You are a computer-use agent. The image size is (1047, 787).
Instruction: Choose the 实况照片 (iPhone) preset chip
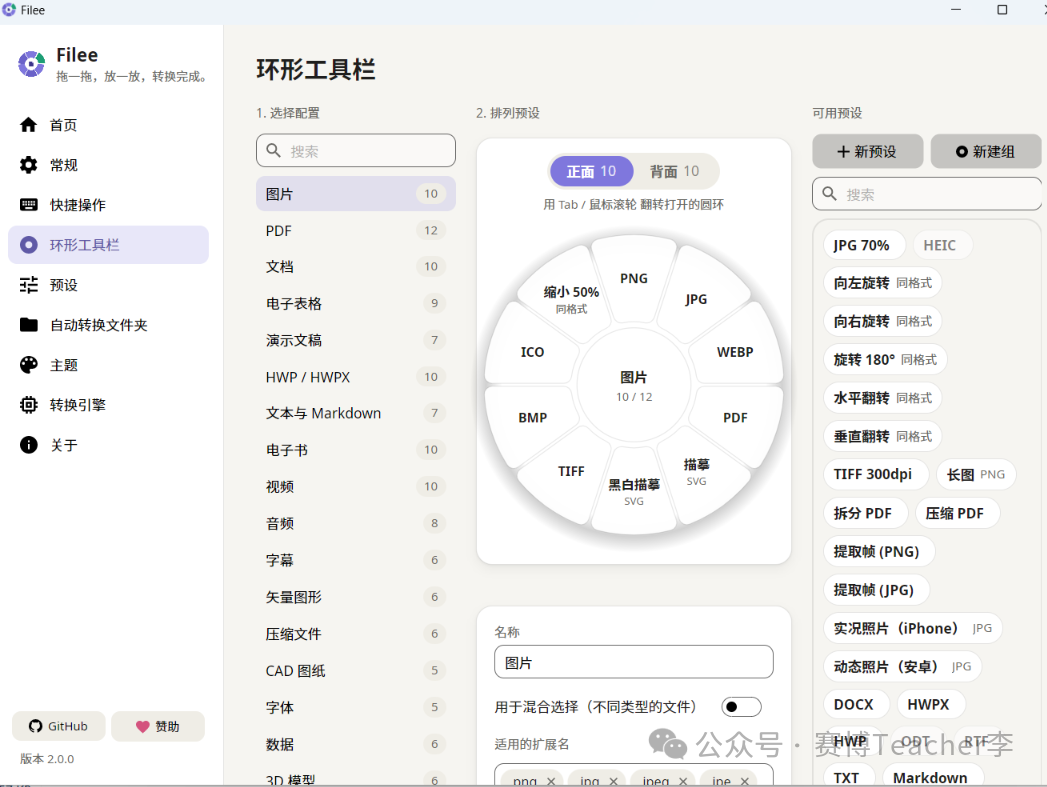pyautogui.click(x=912, y=628)
